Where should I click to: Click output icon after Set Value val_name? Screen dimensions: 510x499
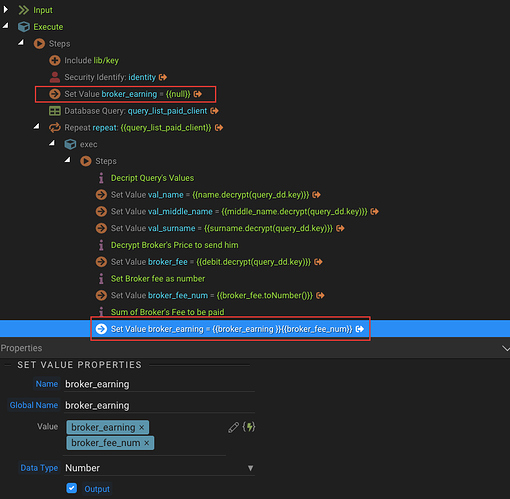click(316, 195)
